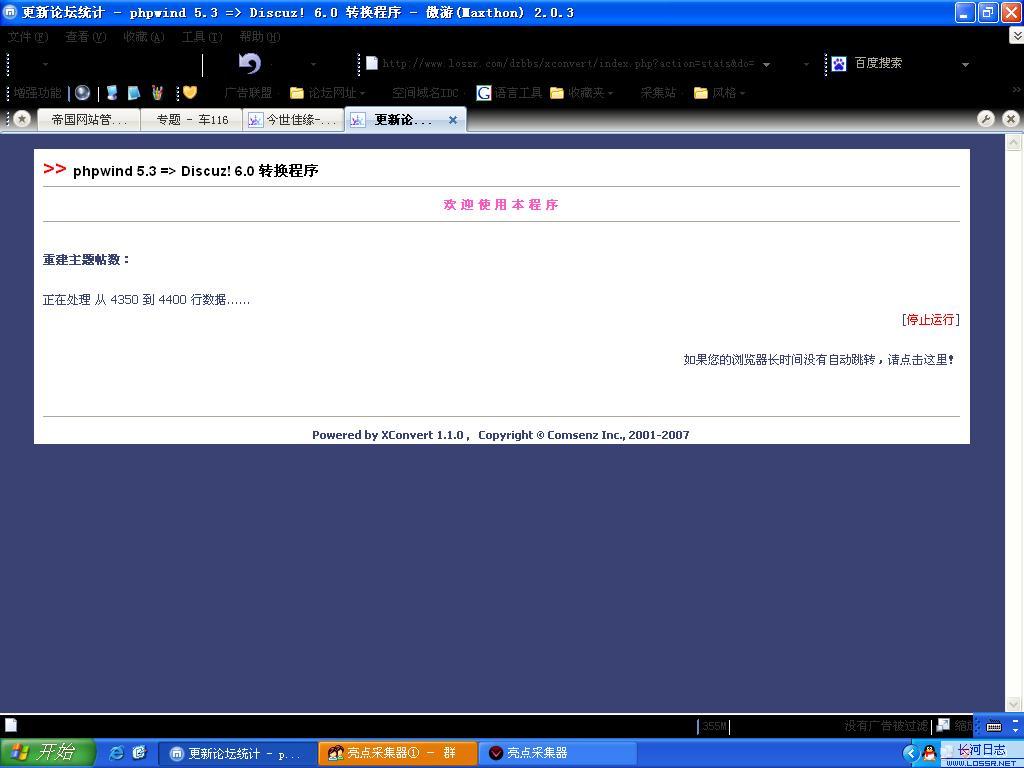Select the 更新论... tab

click(x=405, y=120)
